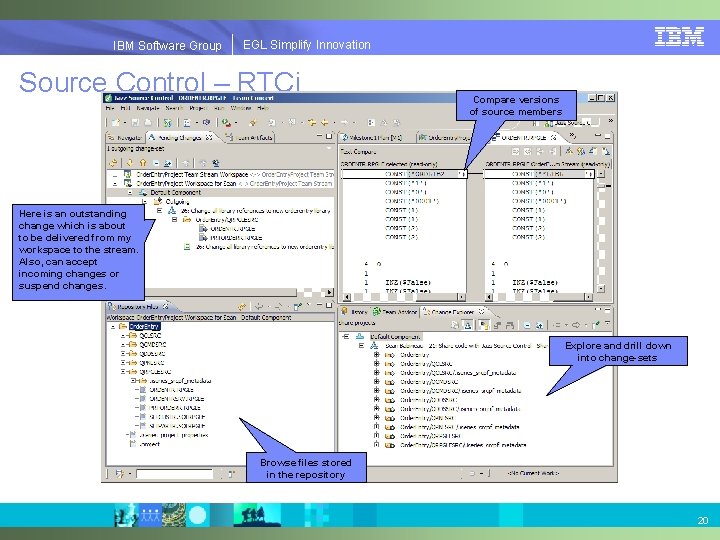Open the run/debug launch toolbar icon
Viewport: 720px width, 540px height.
226,123
